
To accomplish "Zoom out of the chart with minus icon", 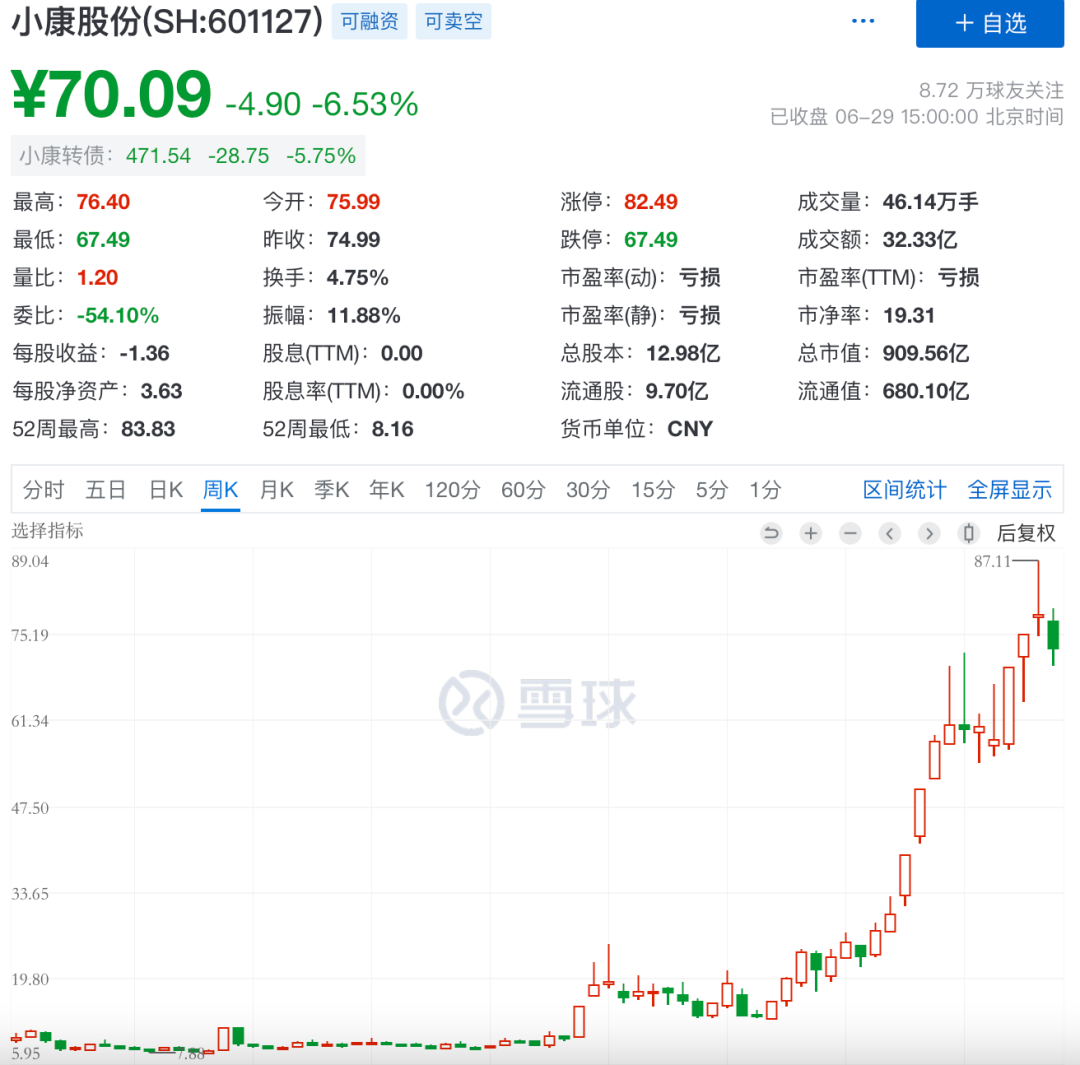I will 850,533.
